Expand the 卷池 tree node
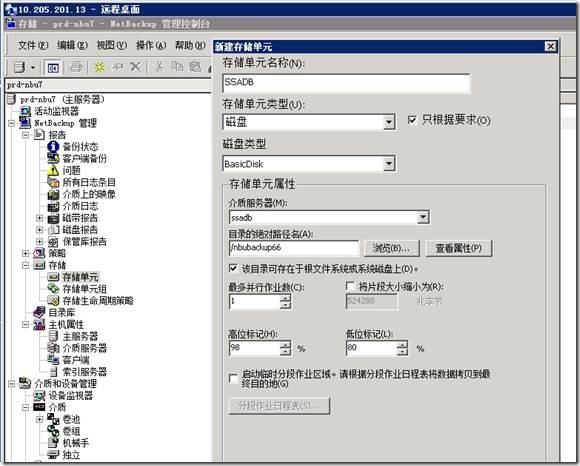The image size is (580, 466). (x=39, y=419)
